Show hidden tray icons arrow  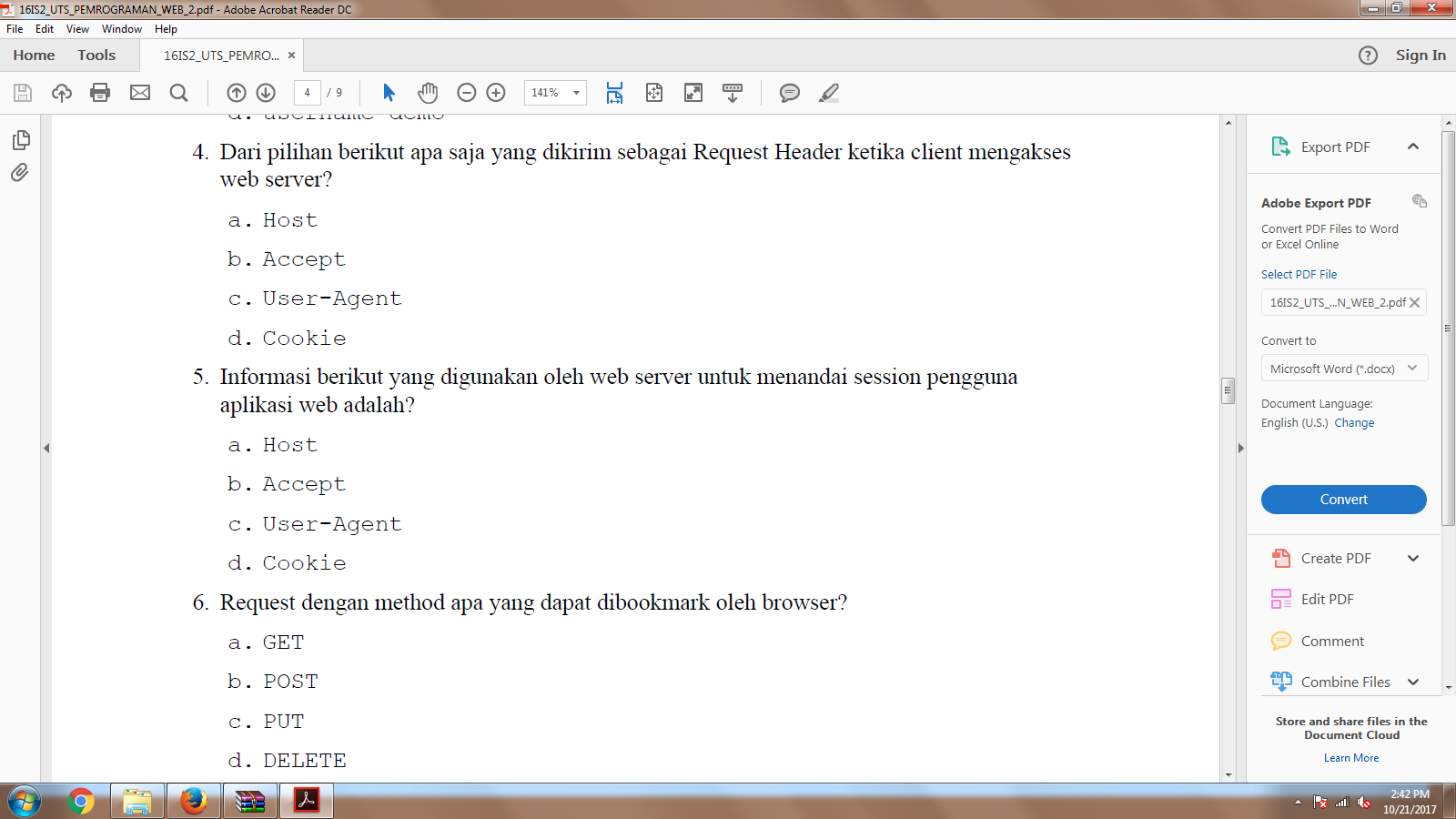[1298, 803]
